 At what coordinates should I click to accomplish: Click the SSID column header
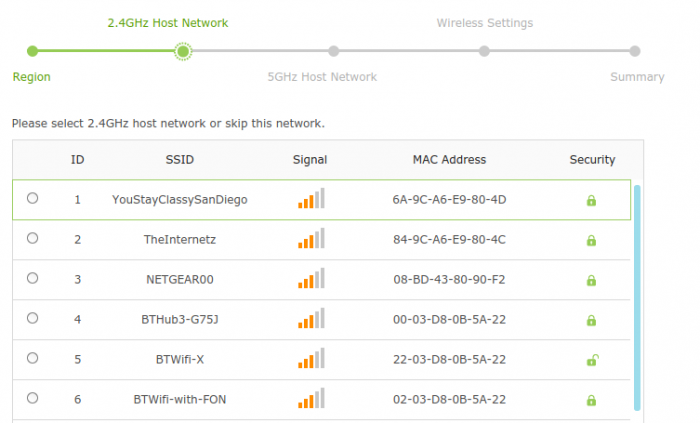(179, 160)
